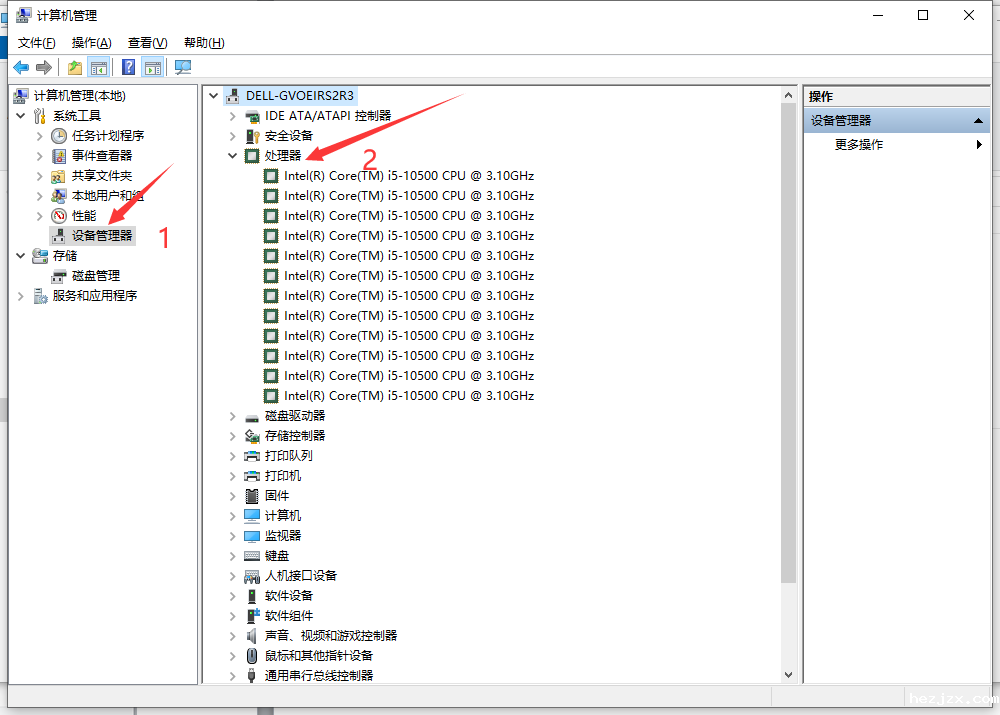Click the 打印队列 printer icon
The width and height of the screenshot is (1000, 715).
tap(252, 456)
